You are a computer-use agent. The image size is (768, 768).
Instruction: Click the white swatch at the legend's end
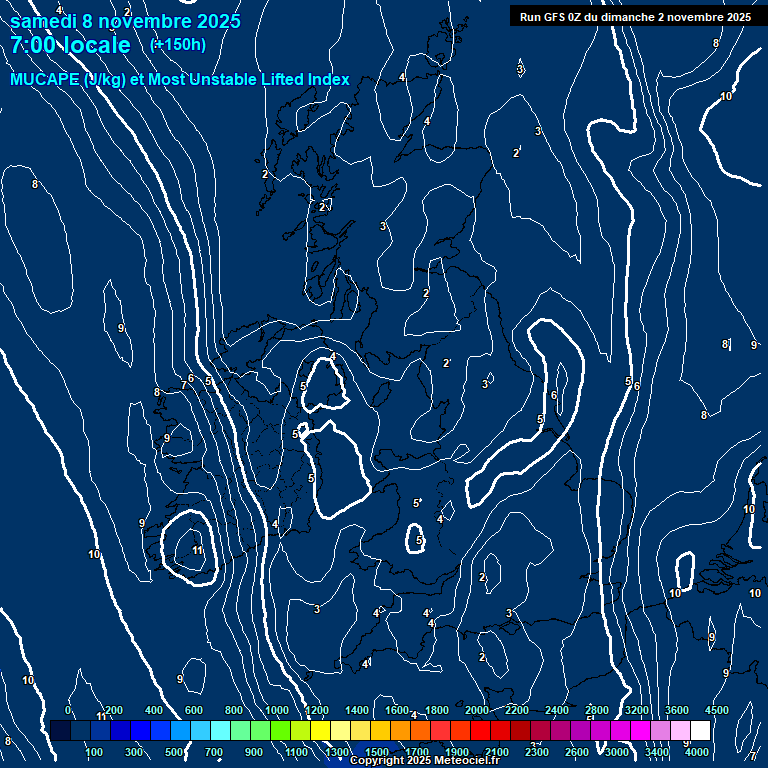[x=700, y=730]
